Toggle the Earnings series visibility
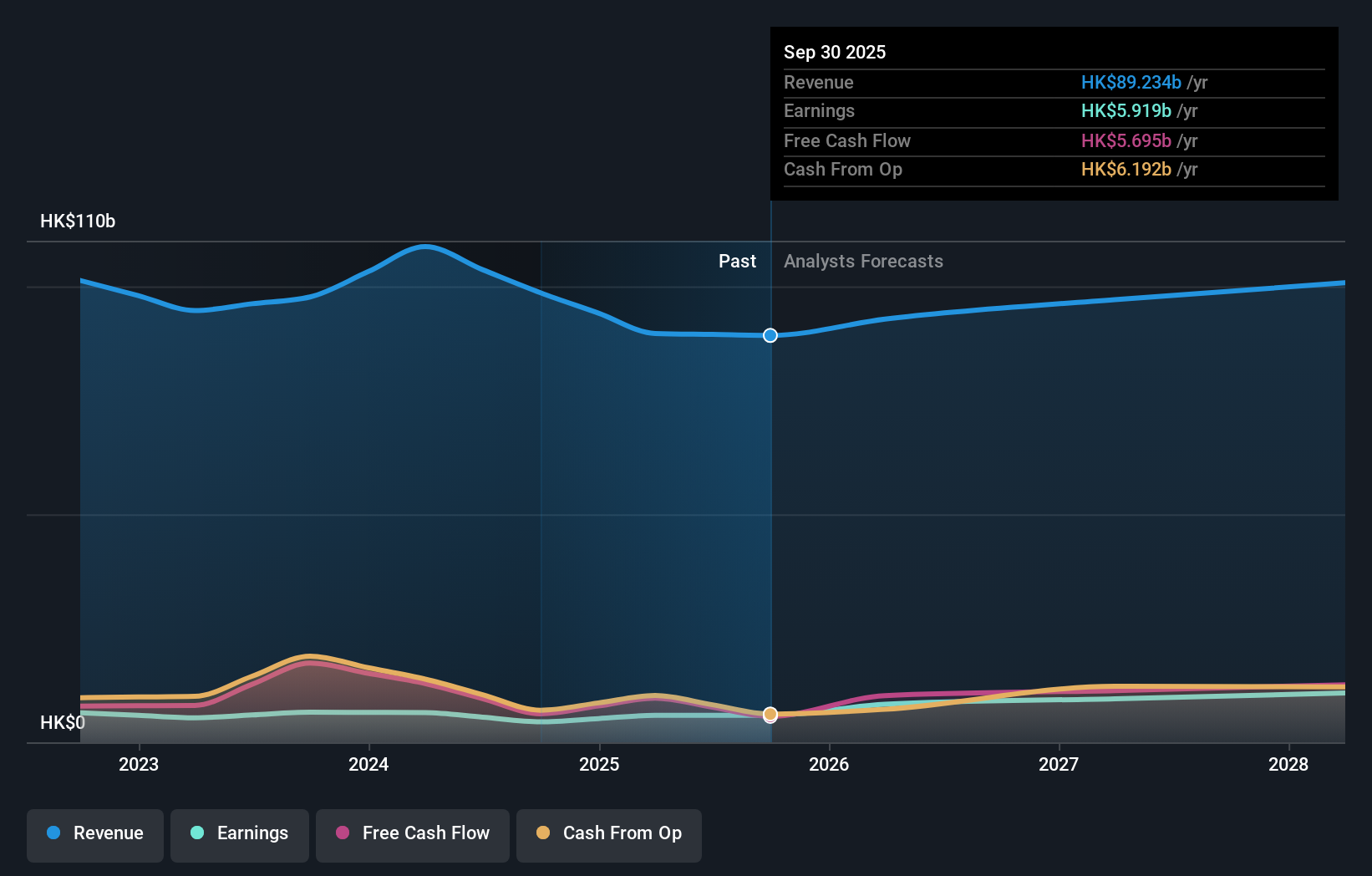 [239, 835]
